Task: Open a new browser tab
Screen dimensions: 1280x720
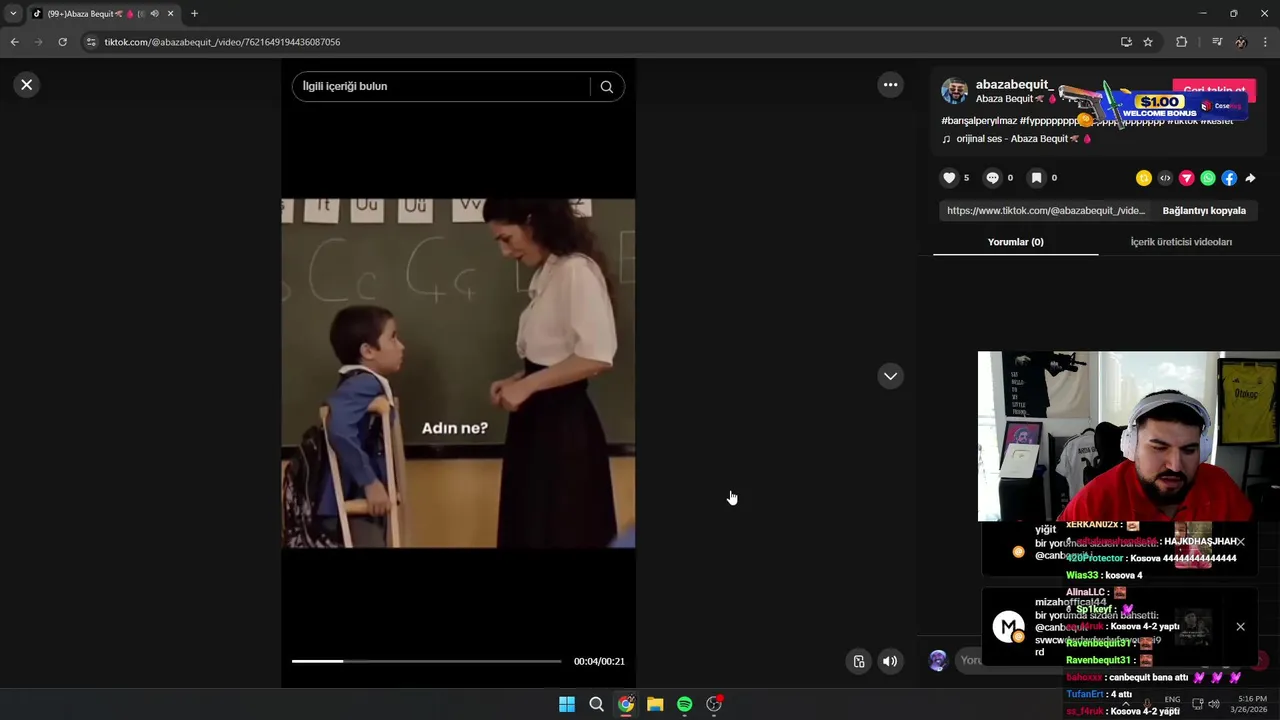Action: pyautogui.click(x=194, y=14)
